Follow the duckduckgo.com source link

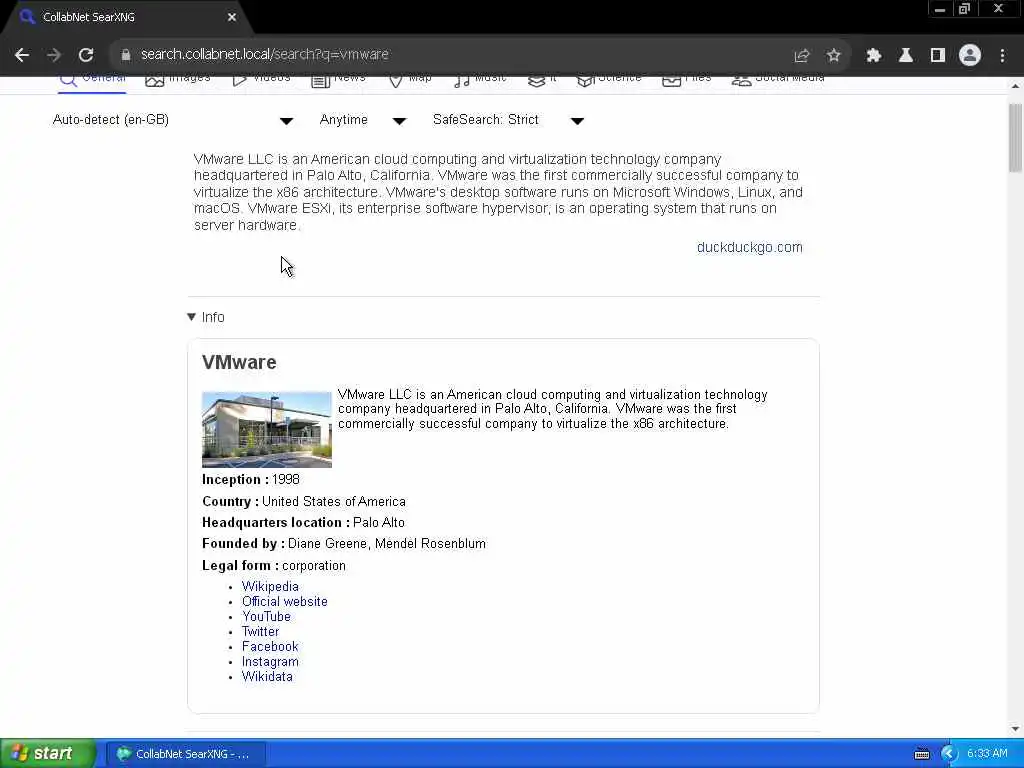point(750,248)
